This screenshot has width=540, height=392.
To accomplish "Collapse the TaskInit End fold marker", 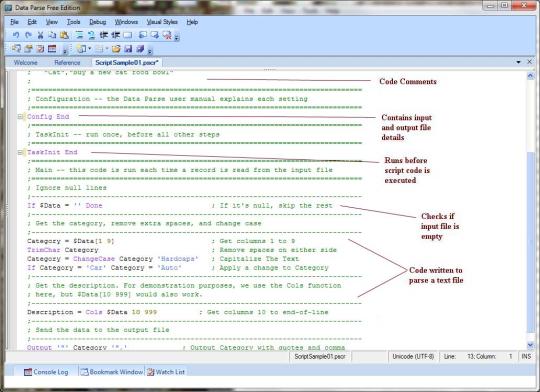I will pyautogui.click(x=20, y=152).
